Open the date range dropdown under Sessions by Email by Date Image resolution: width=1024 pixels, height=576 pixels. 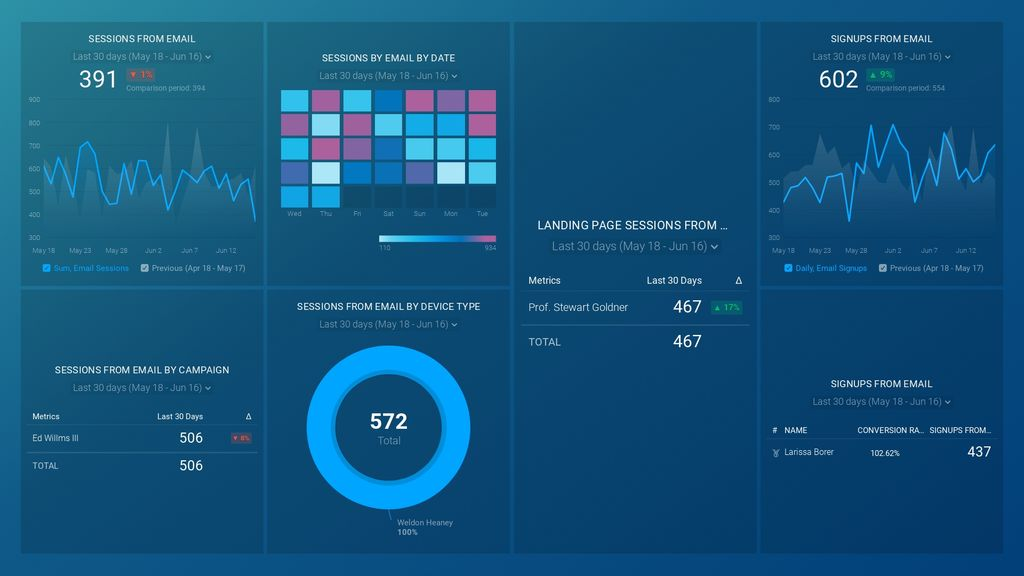point(388,76)
